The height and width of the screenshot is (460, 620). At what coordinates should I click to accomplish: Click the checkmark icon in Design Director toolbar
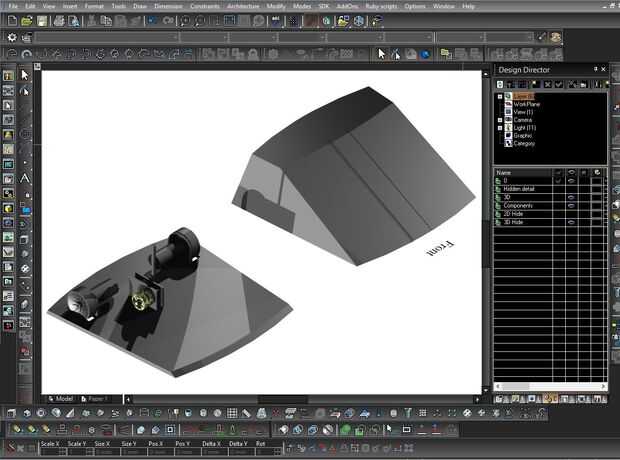[558, 84]
